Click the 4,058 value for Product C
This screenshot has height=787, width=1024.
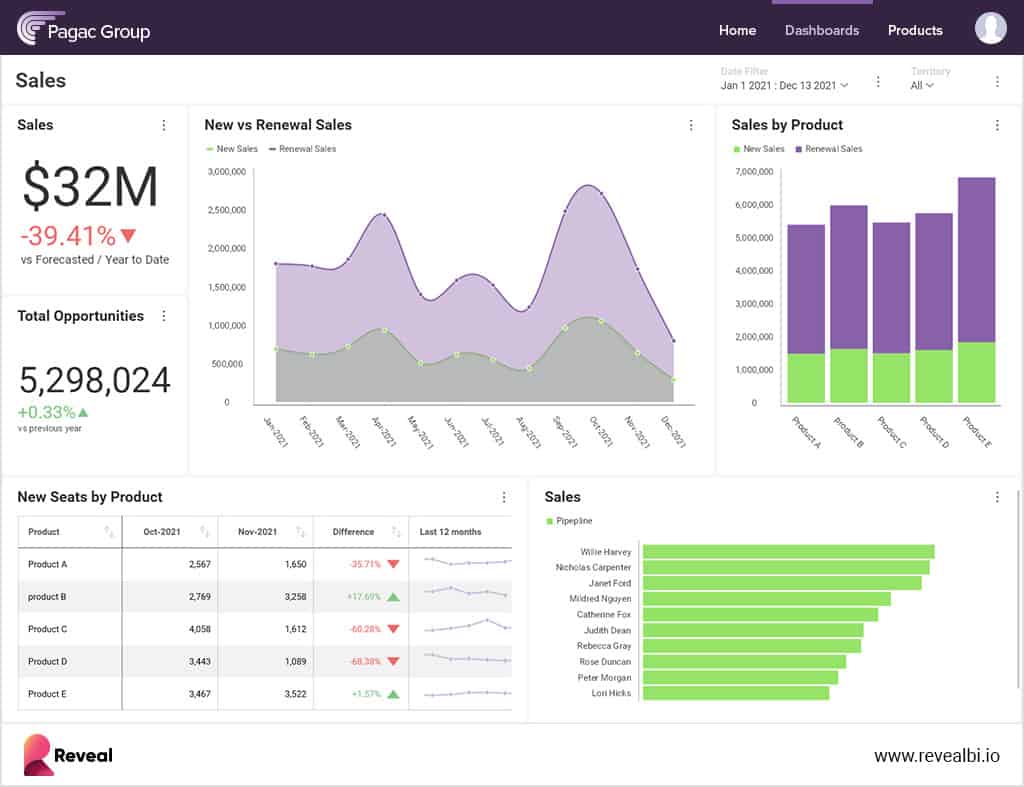tap(199, 629)
